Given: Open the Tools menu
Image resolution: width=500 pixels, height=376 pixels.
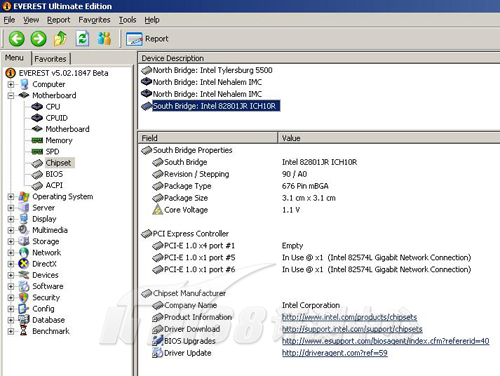Looking at the screenshot, I should (128, 20).
